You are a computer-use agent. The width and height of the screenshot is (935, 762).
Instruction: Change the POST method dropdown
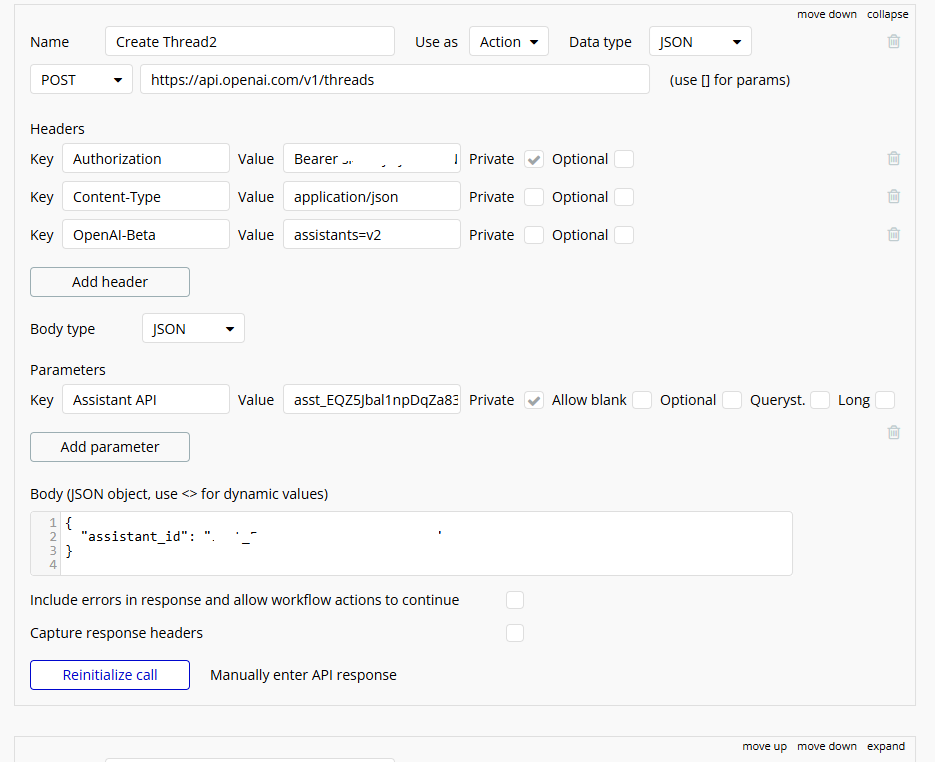81,80
